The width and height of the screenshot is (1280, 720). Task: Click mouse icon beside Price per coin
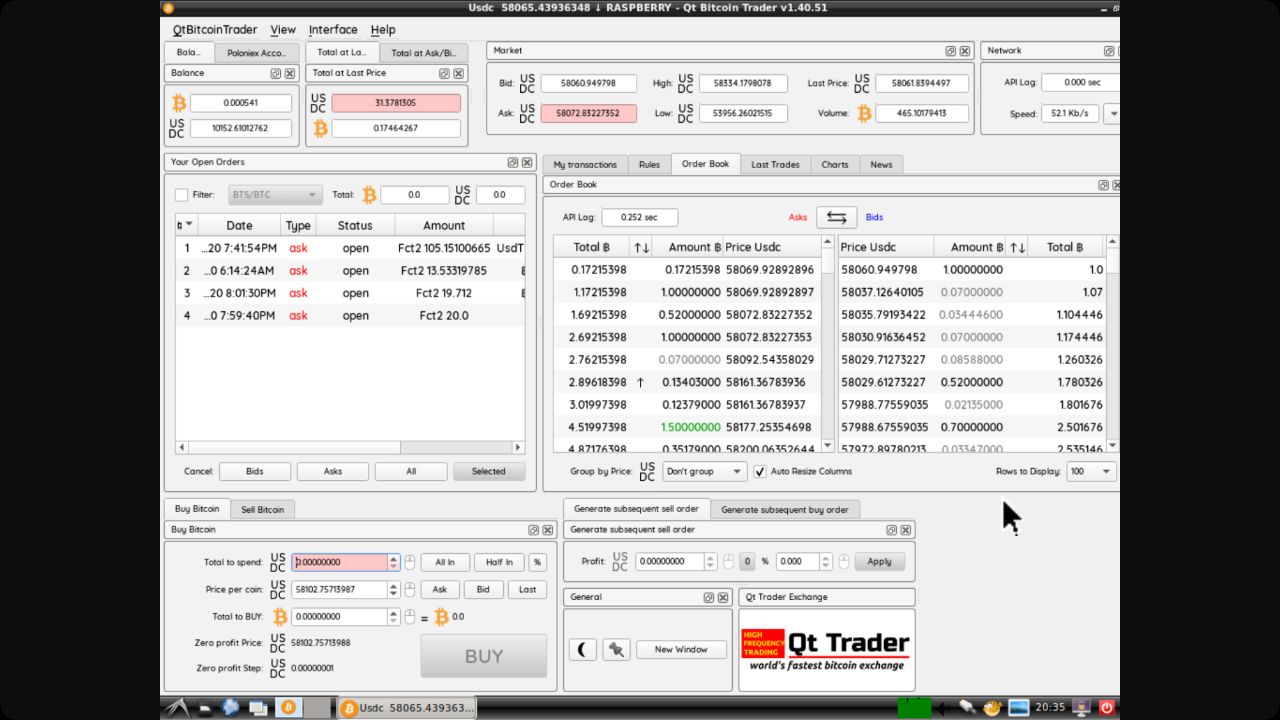410,590
